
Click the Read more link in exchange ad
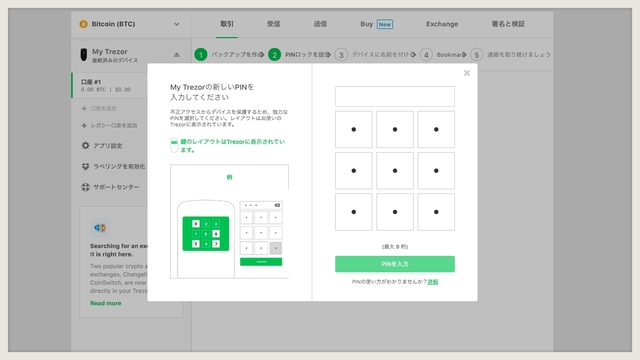[106, 303]
